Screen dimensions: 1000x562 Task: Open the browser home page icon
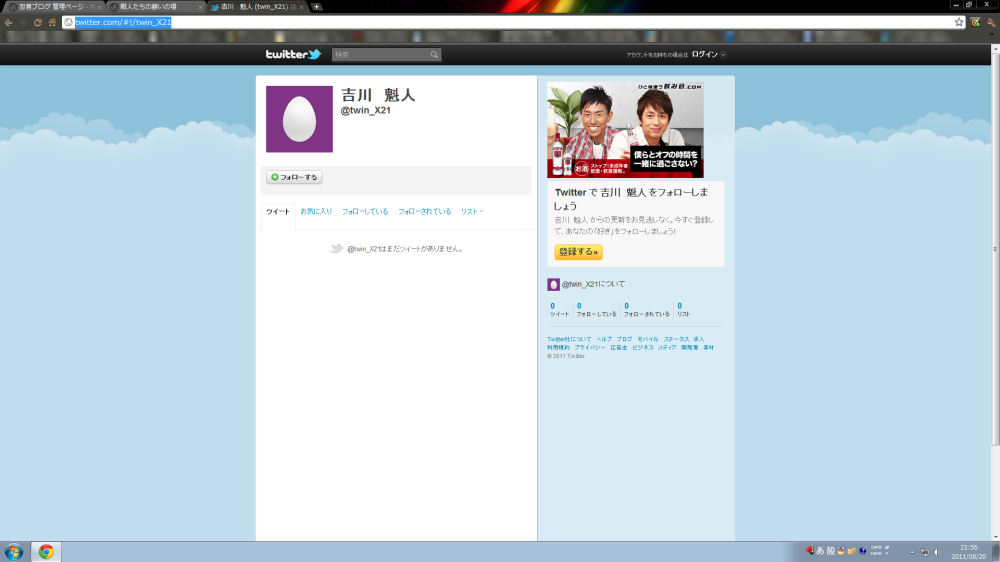(x=52, y=22)
